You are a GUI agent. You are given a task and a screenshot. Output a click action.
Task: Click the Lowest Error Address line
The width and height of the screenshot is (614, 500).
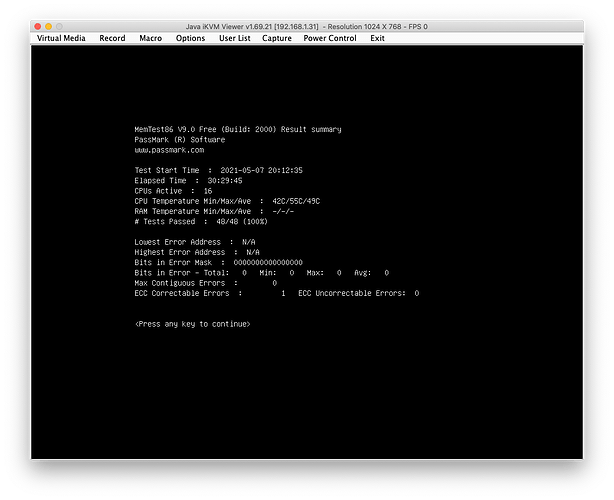tap(195, 242)
